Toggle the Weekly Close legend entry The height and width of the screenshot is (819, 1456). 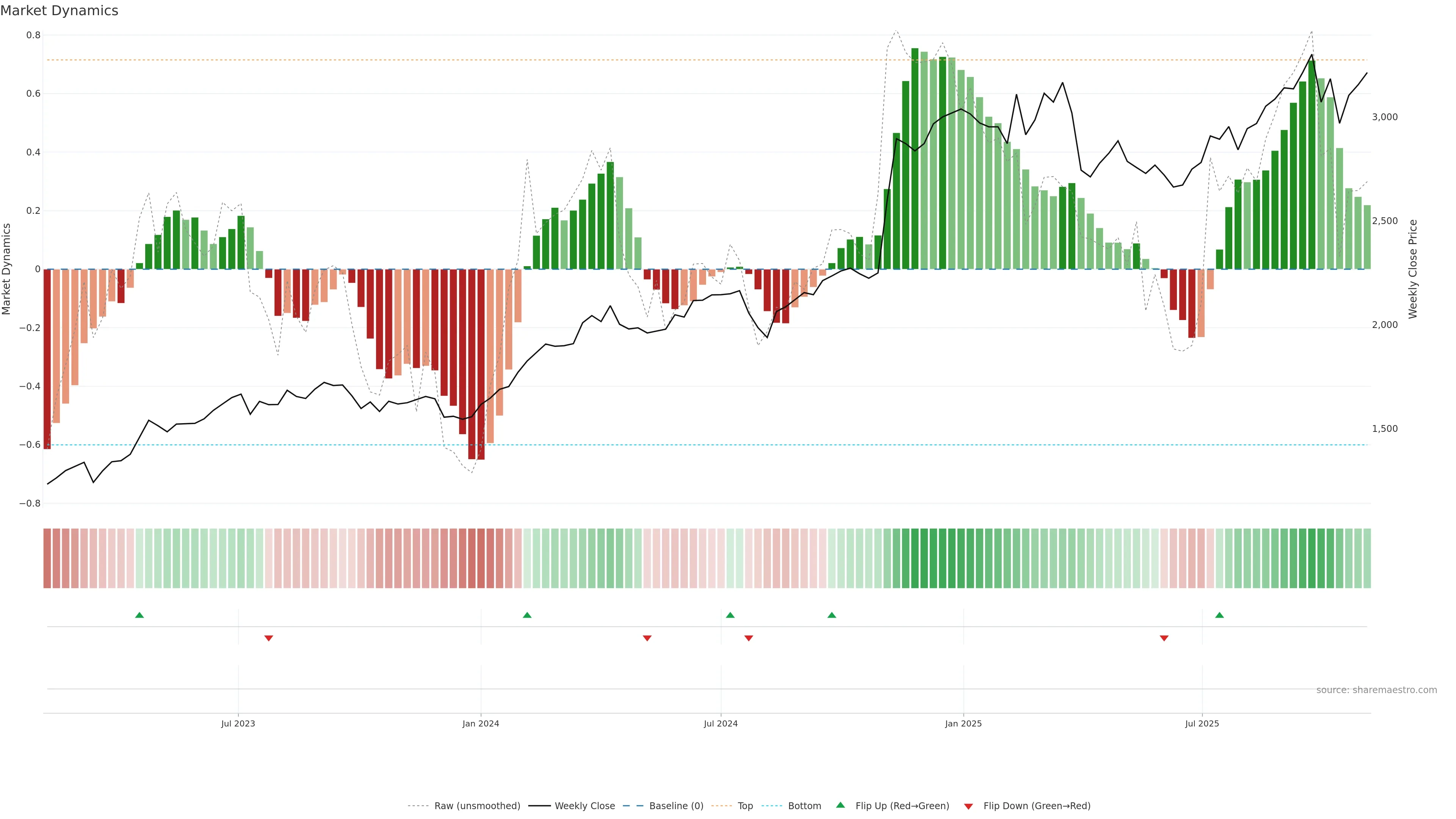[584, 806]
